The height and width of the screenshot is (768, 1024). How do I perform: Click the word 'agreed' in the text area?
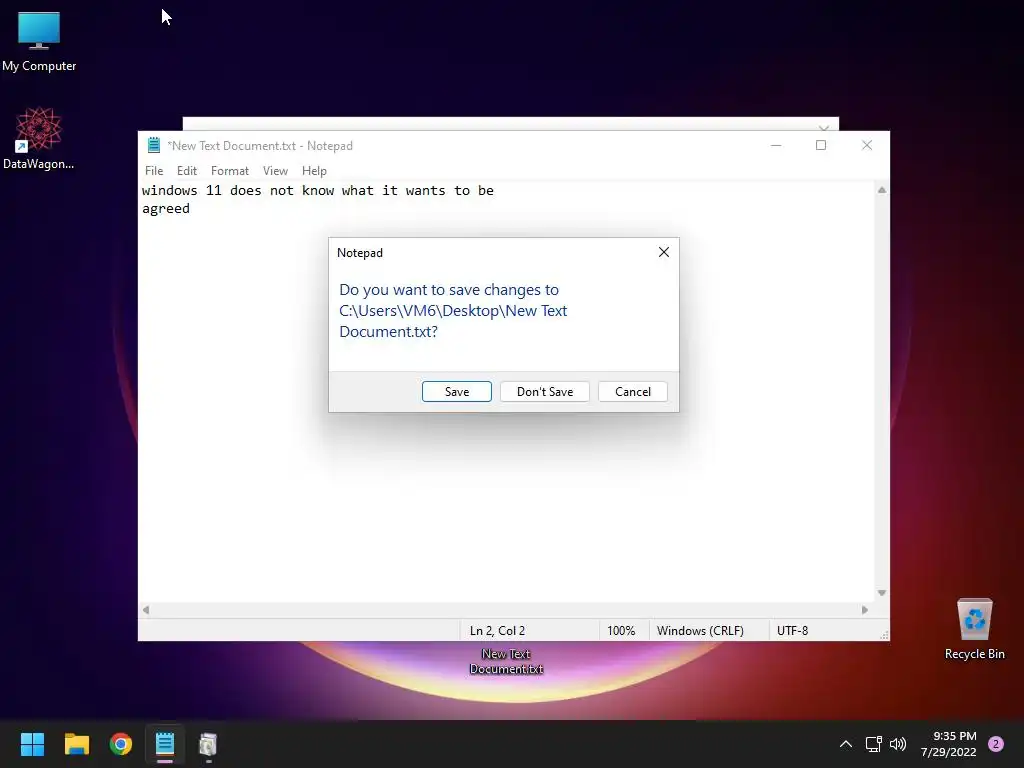tap(166, 209)
